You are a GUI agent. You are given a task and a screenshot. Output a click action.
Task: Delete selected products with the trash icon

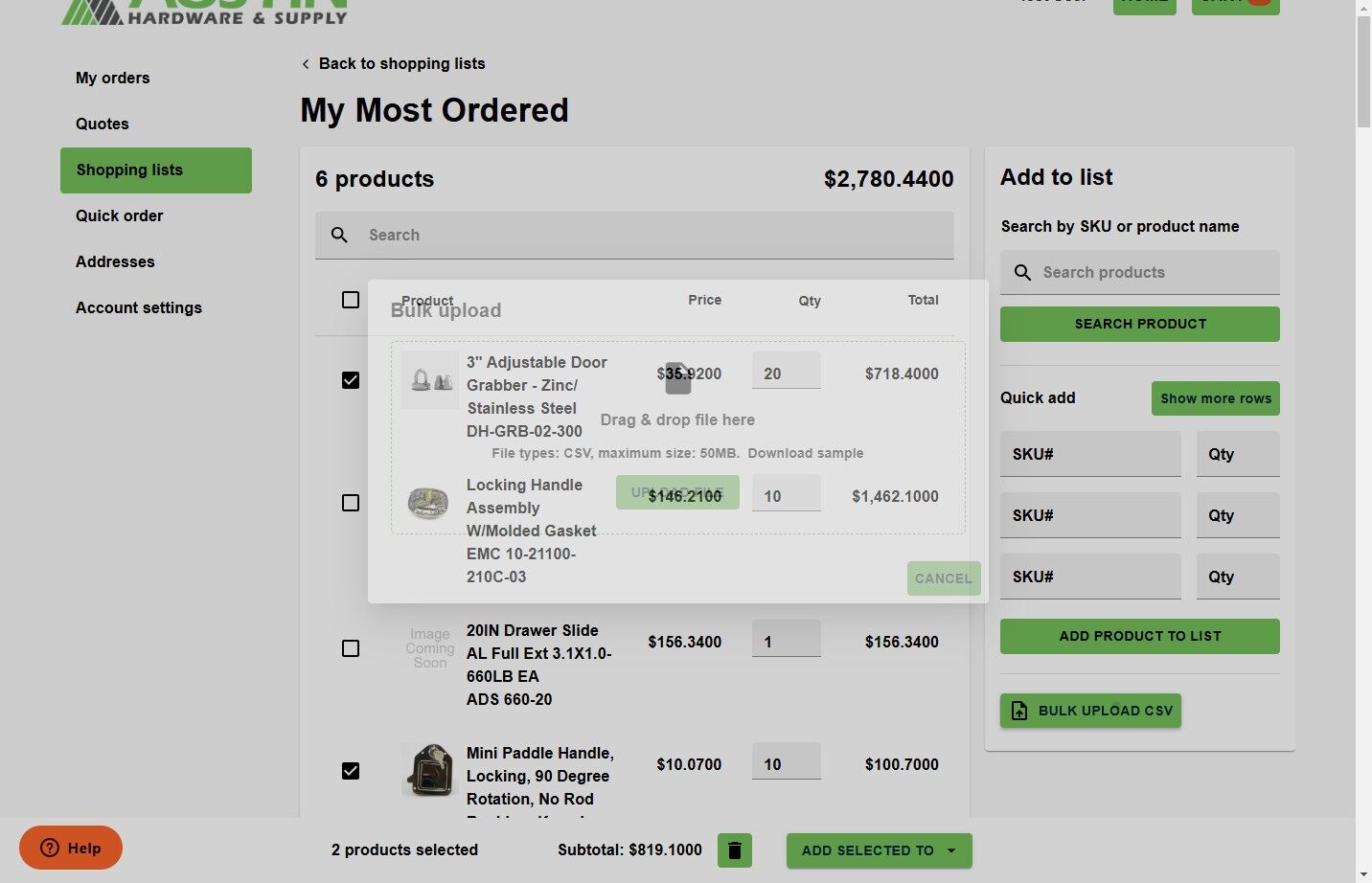click(x=735, y=850)
